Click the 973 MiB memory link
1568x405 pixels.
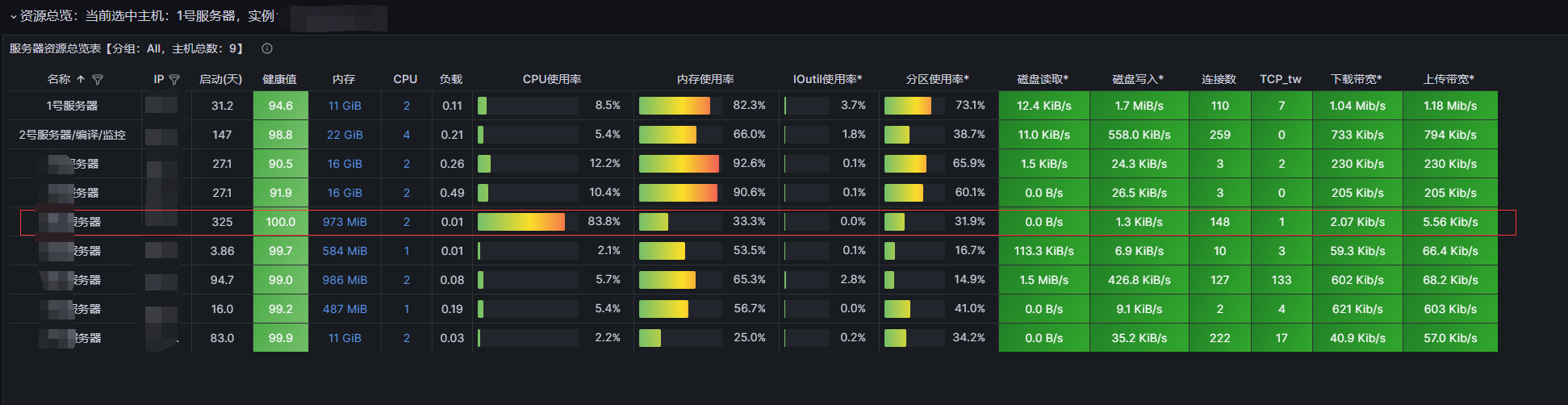[345, 222]
